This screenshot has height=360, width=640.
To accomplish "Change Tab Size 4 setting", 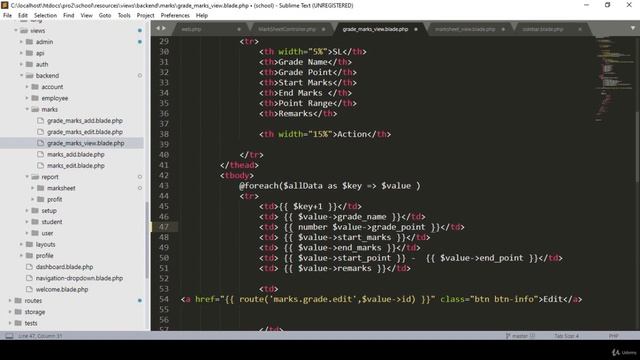I will 566,336.
